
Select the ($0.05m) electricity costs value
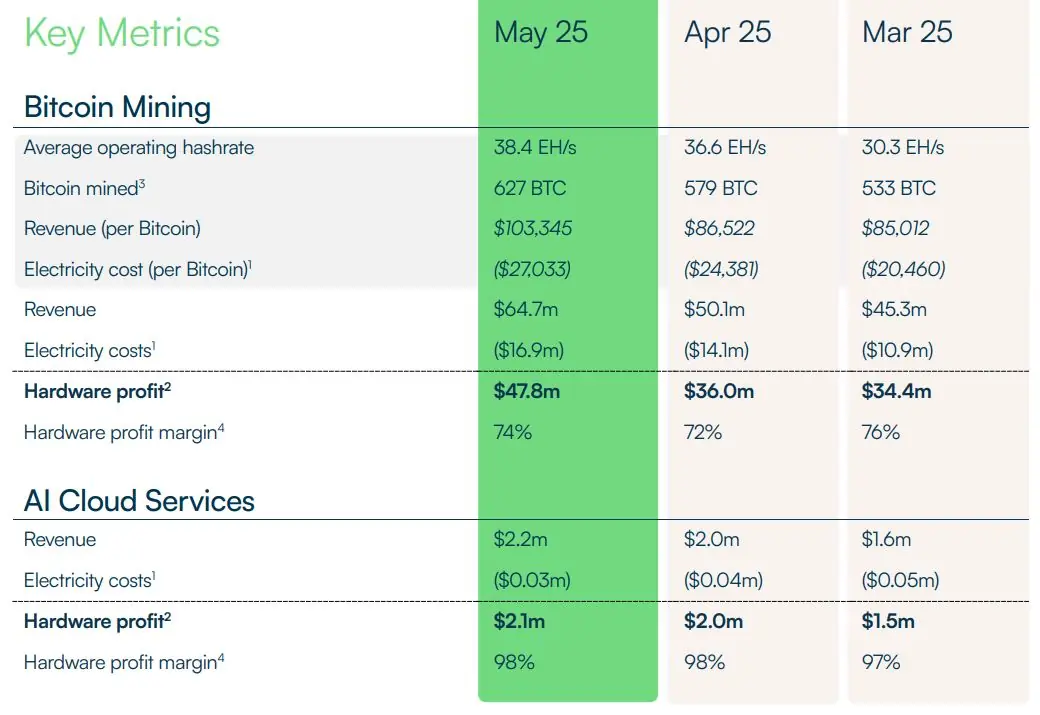(901, 580)
